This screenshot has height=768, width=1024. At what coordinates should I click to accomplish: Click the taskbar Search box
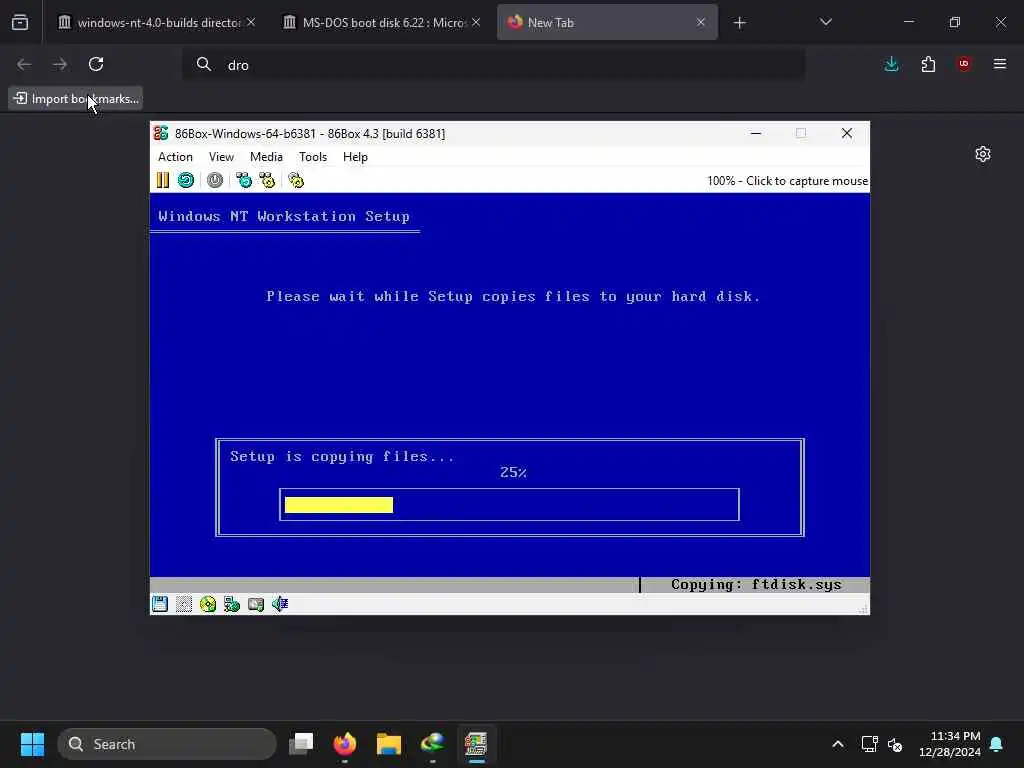pyautogui.click(x=167, y=744)
